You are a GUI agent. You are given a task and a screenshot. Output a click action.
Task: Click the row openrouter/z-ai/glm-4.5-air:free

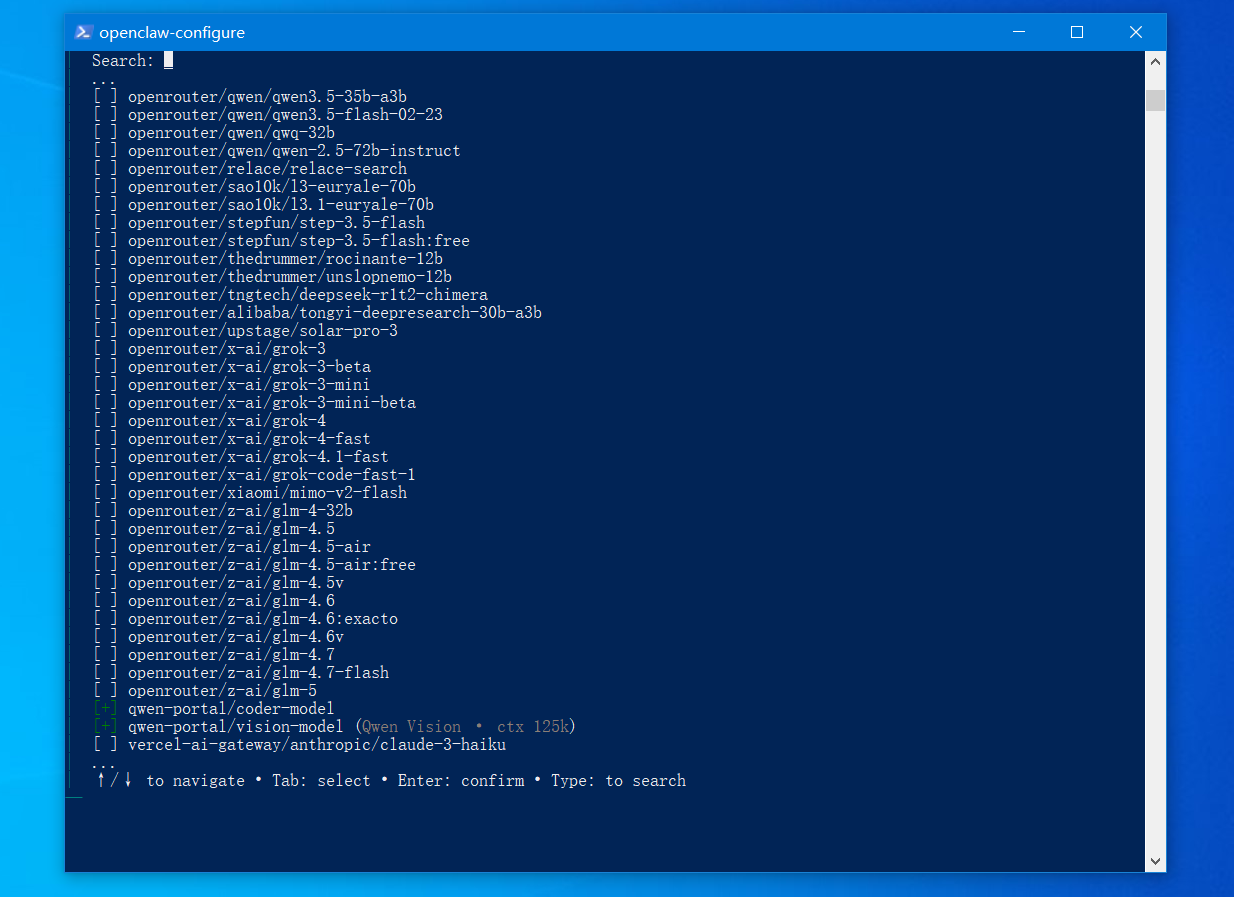click(254, 565)
